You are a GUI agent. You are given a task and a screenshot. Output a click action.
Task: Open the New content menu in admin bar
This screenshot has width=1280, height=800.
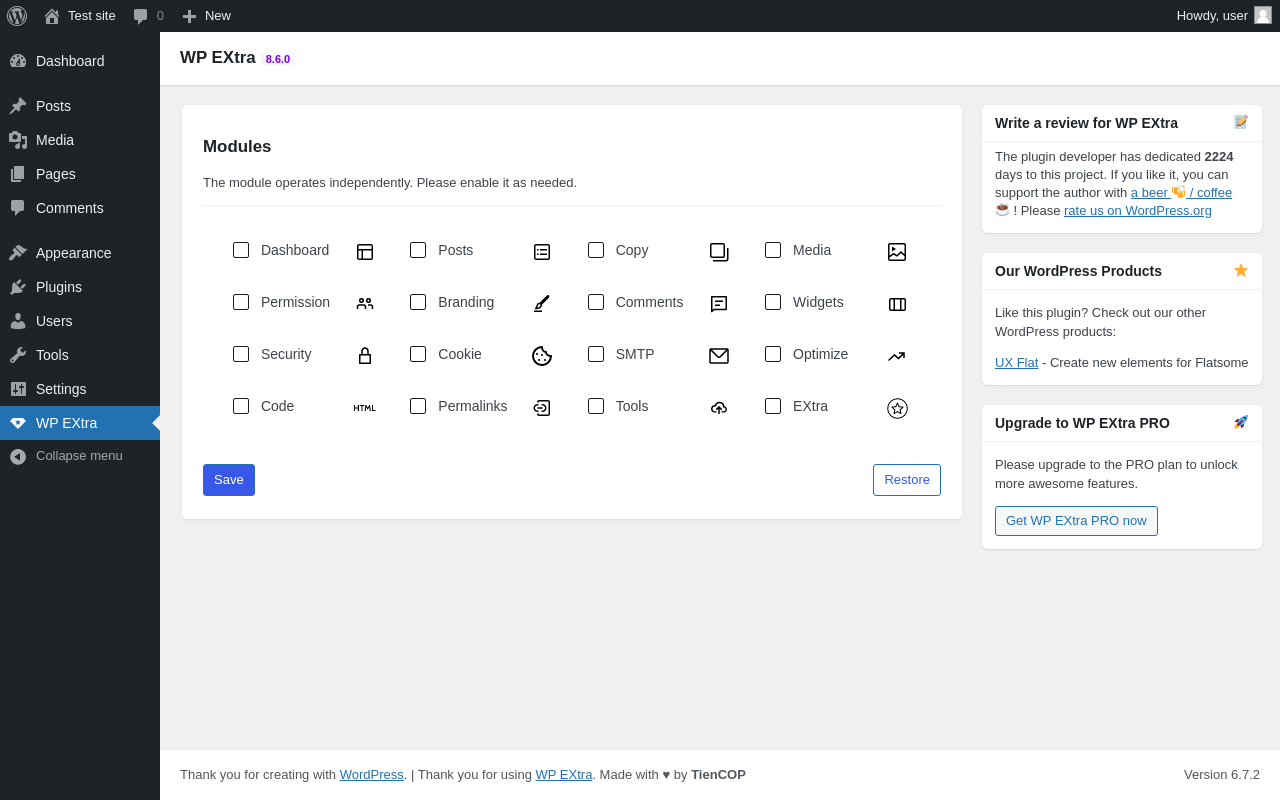tap(206, 16)
